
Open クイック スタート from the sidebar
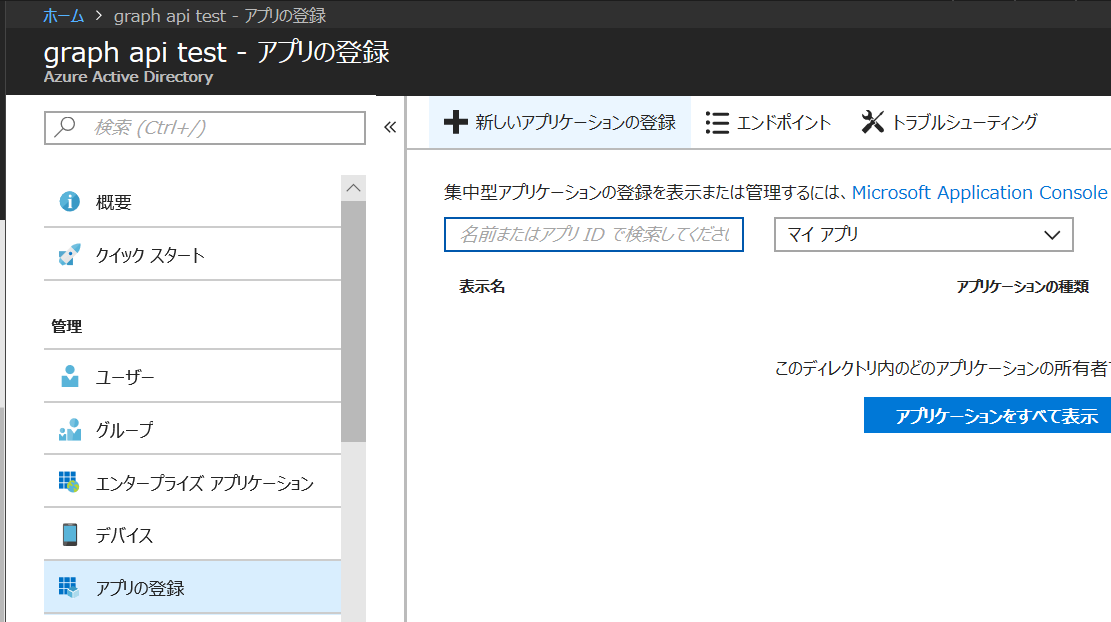69,254
